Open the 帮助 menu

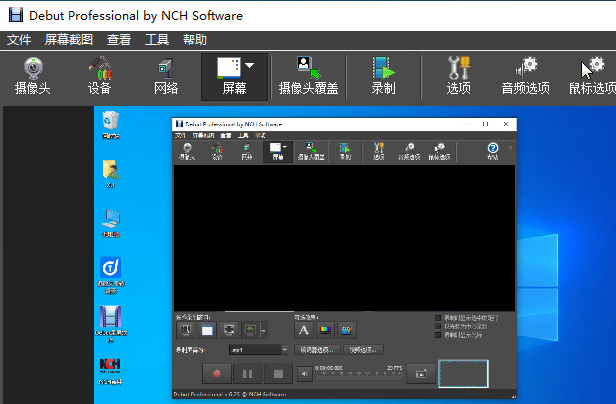194,40
